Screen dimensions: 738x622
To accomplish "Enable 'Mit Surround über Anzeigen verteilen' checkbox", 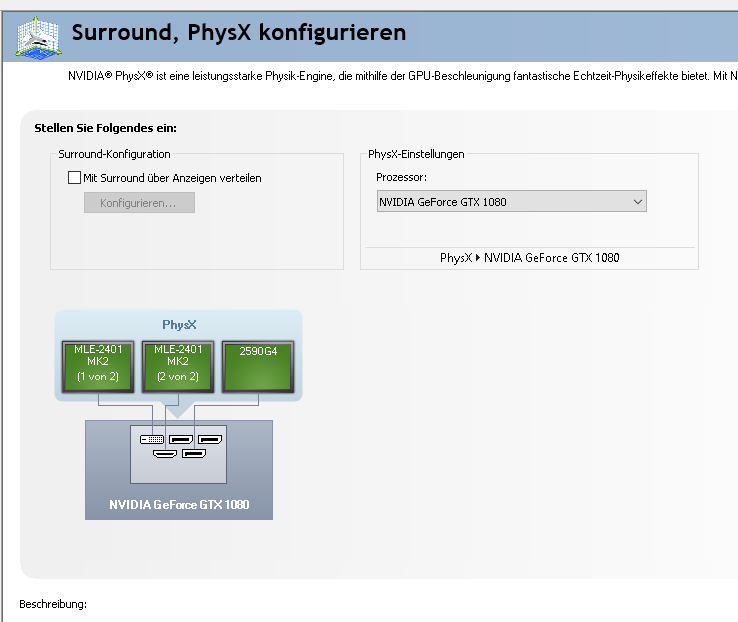I will tap(74, 177).
